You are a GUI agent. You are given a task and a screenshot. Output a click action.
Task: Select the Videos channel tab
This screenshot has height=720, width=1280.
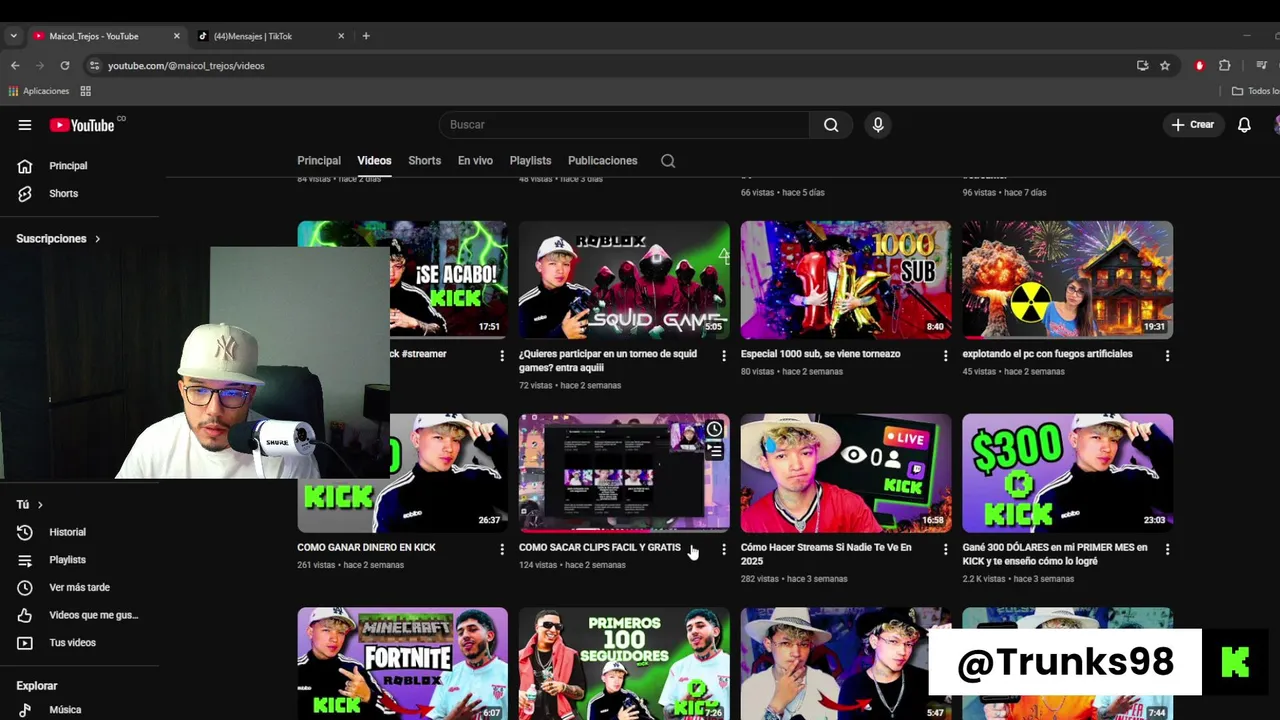coord(374,161)
